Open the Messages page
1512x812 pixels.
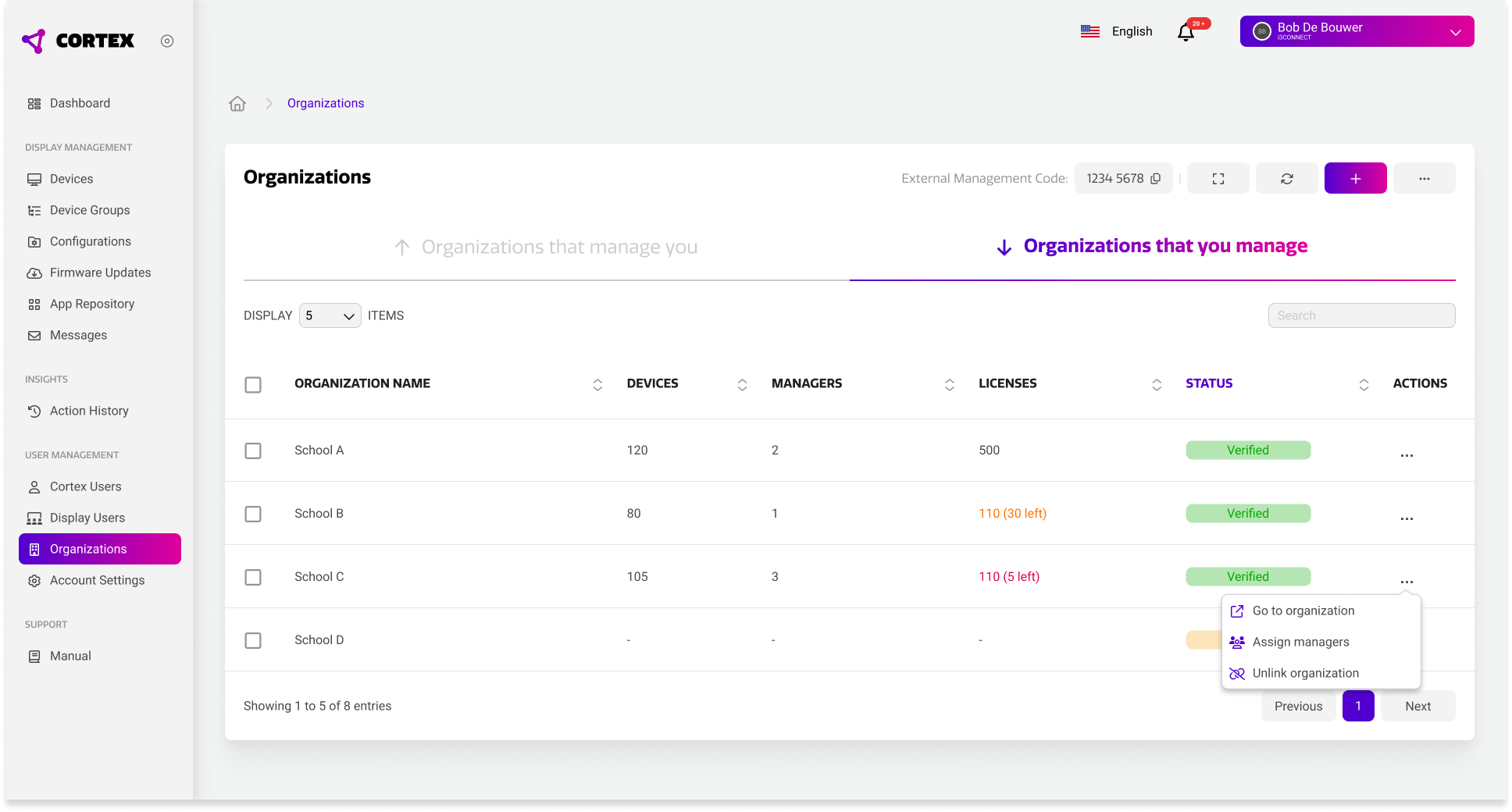point(78,335)
